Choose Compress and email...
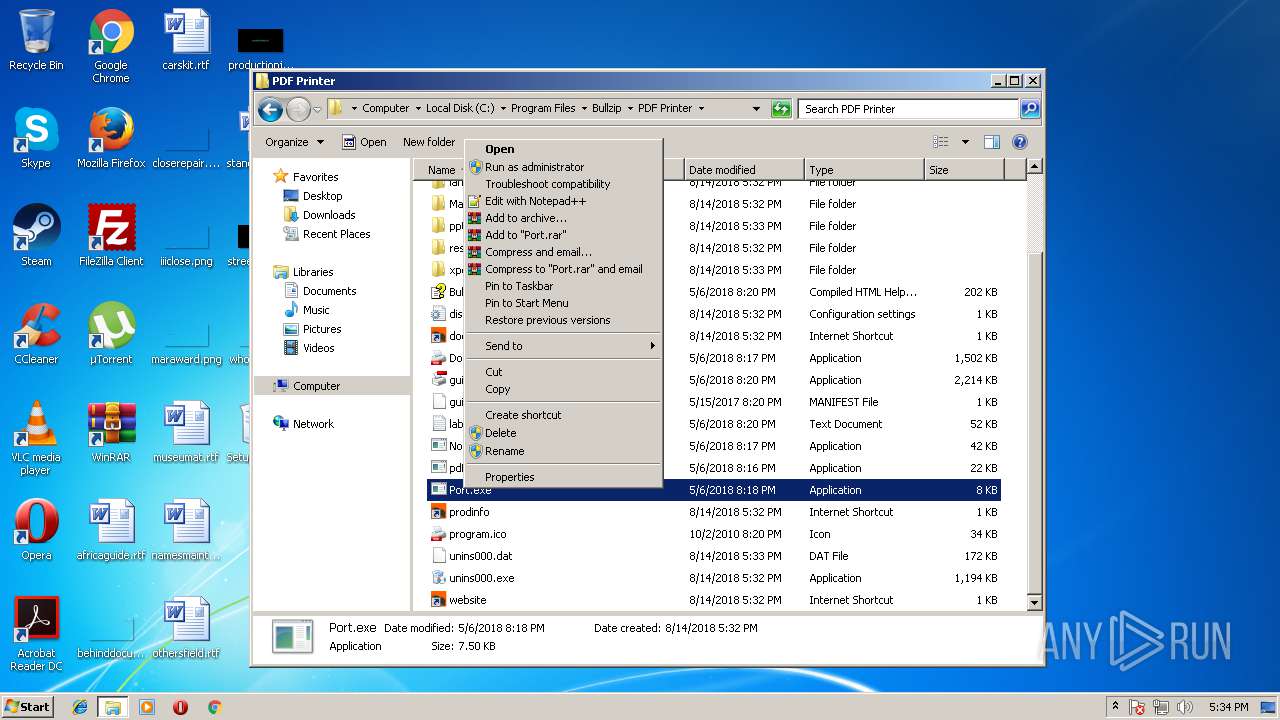 tap(563, 252)
